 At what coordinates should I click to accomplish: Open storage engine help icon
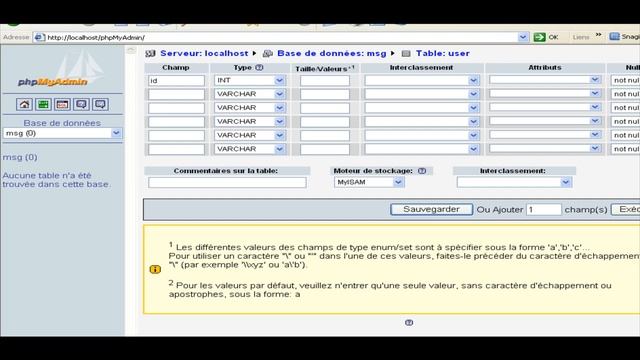point(422,171)
